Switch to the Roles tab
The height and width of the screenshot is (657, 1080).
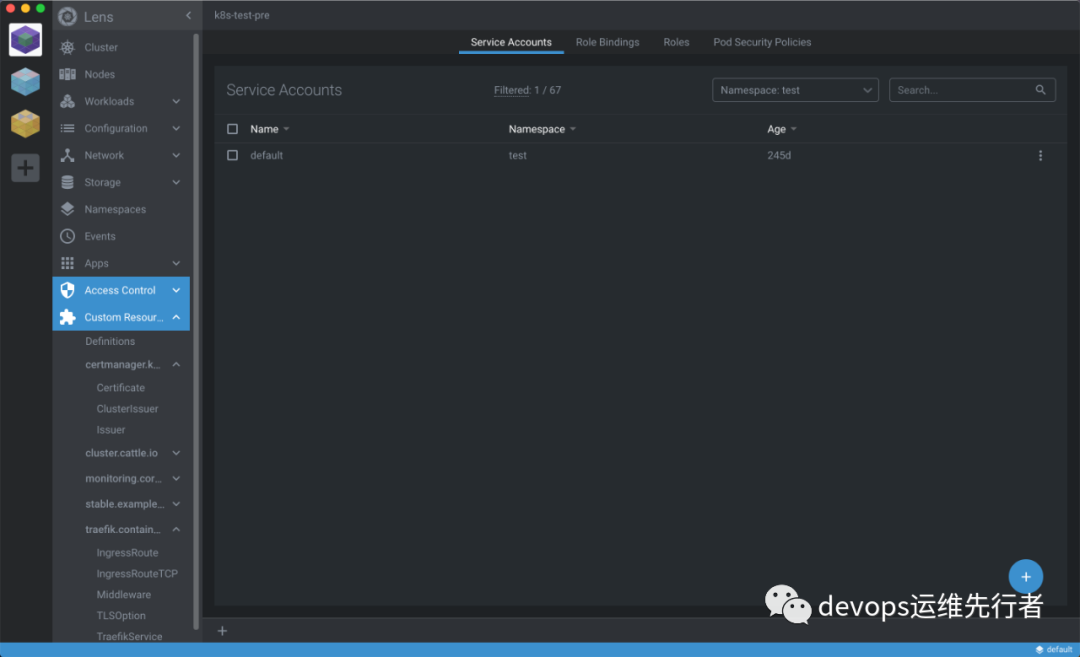(x=676, y=42)
